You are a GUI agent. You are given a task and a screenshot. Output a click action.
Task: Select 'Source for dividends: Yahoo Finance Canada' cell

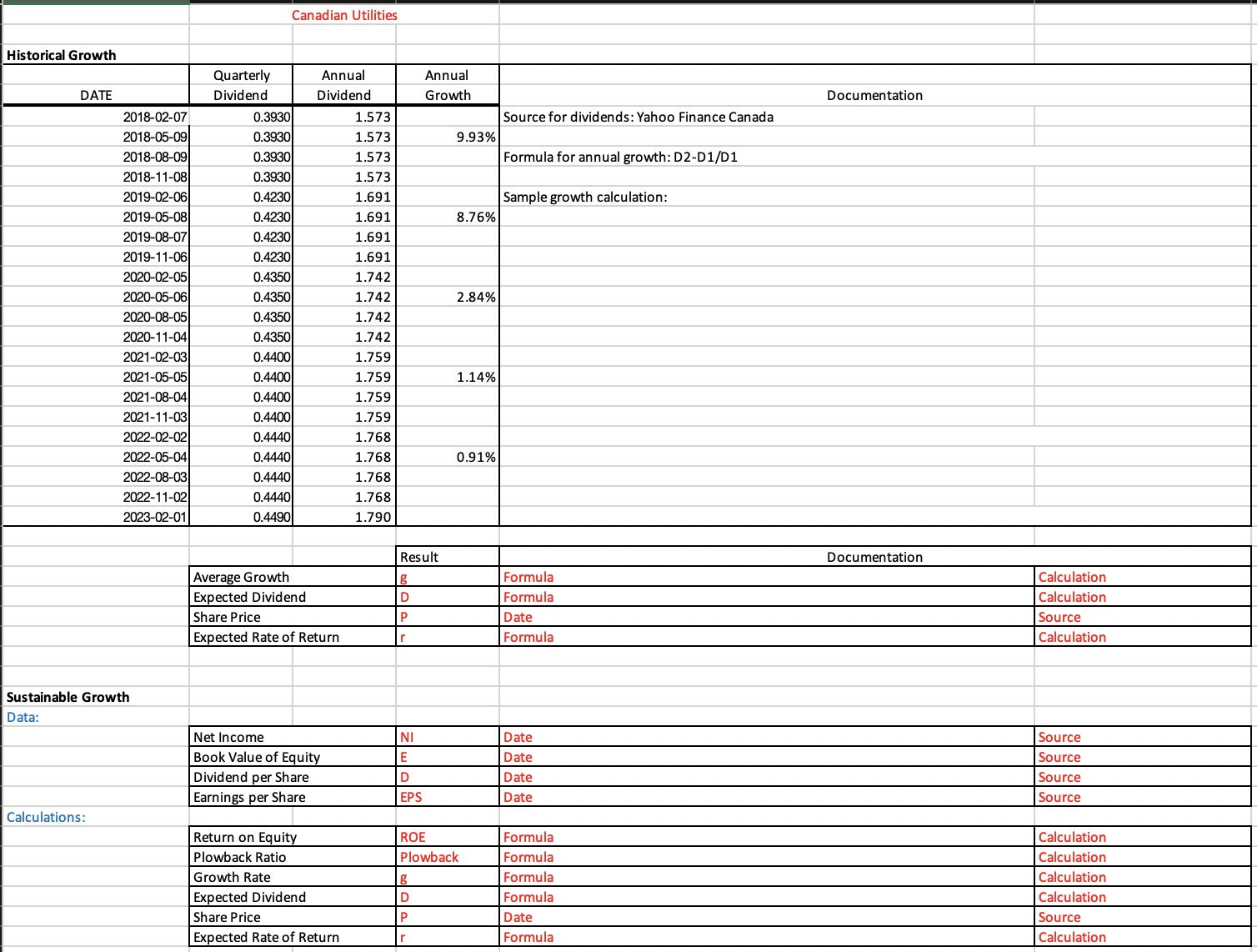767,117
